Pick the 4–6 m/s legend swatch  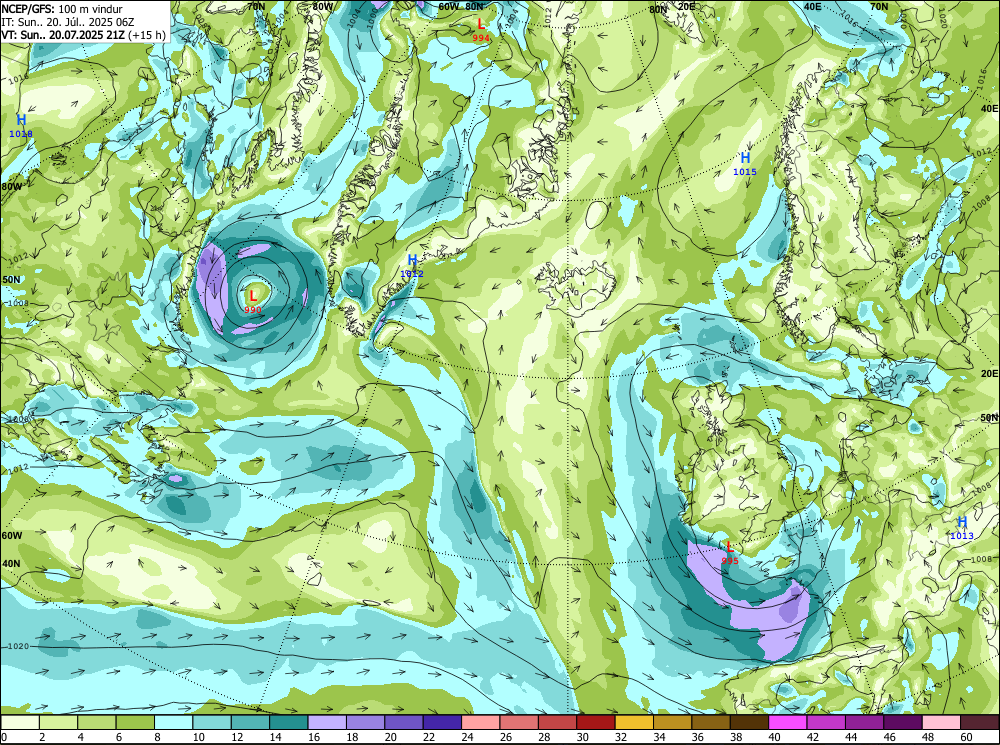coord(97,722)
